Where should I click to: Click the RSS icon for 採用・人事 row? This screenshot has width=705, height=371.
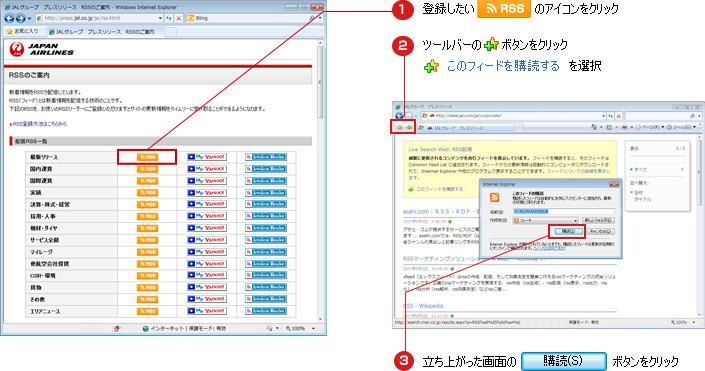(x=147, y=216)
